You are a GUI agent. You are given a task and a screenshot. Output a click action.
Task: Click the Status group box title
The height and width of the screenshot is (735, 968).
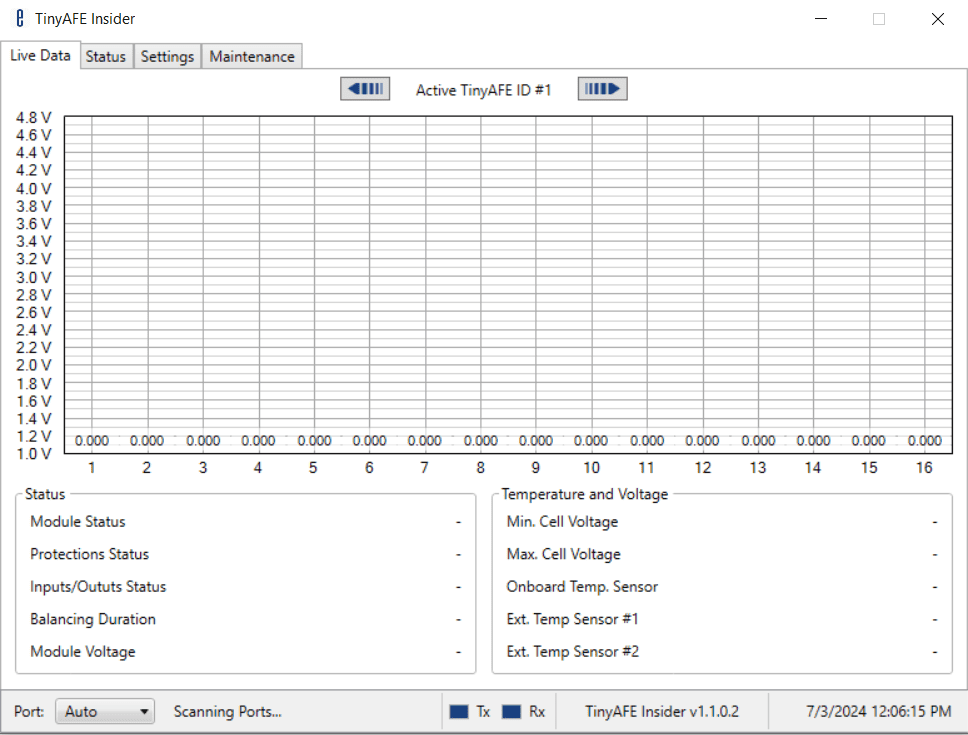[45, 494]
